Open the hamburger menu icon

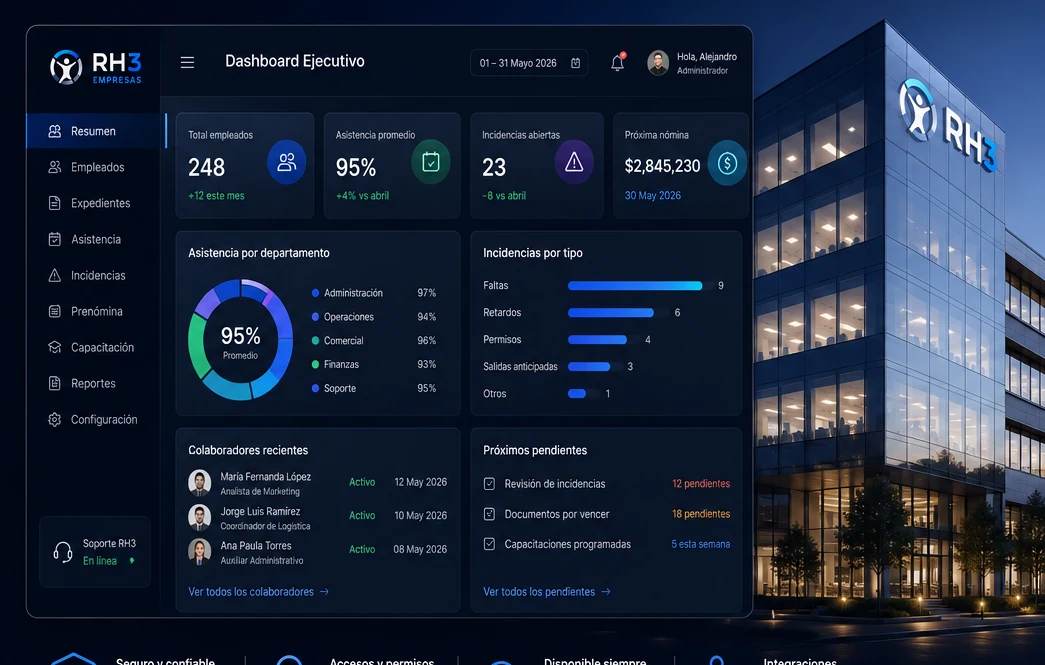(187, 62)
